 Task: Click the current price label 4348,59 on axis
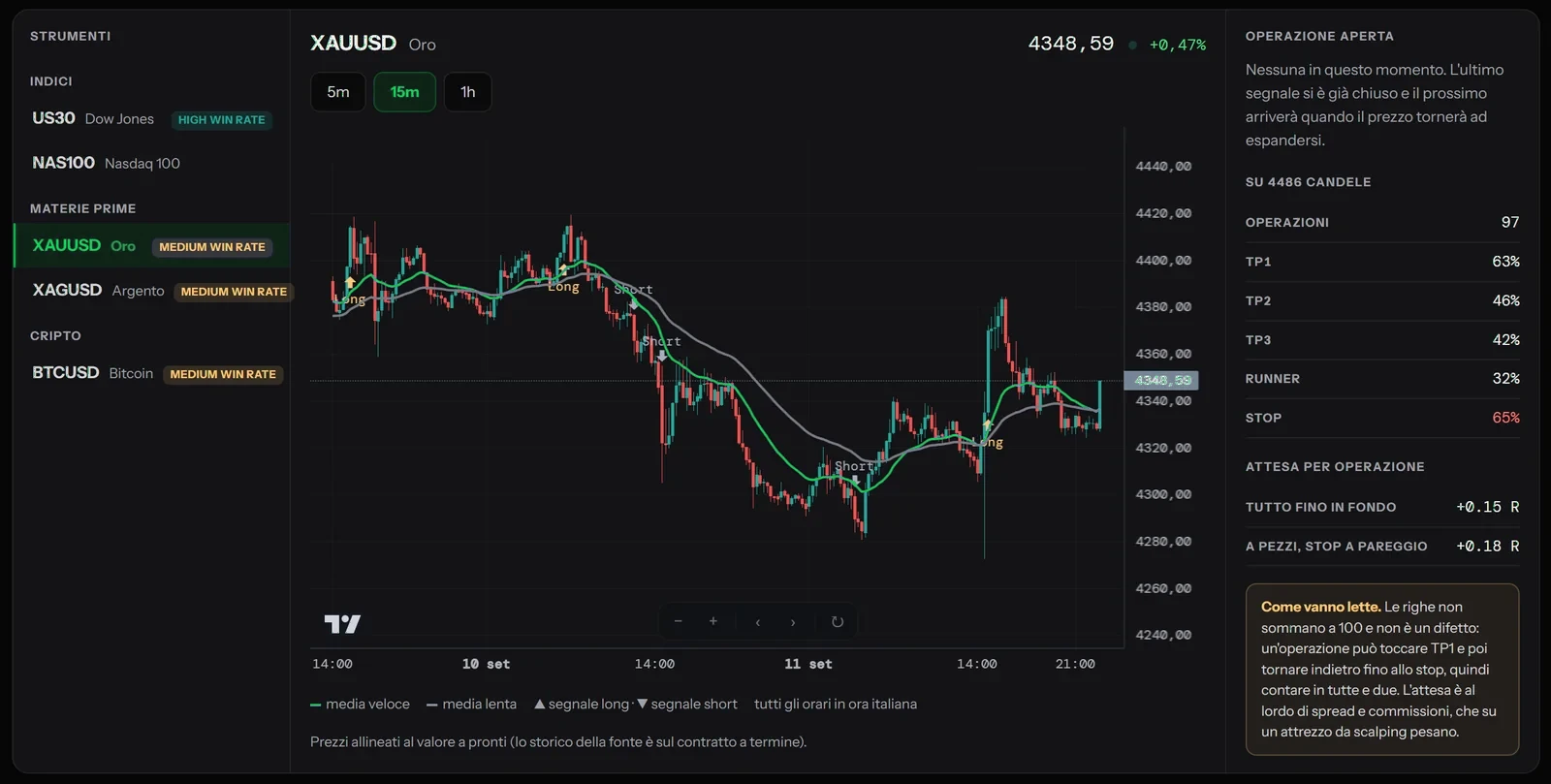click(x=1161, y=381)
